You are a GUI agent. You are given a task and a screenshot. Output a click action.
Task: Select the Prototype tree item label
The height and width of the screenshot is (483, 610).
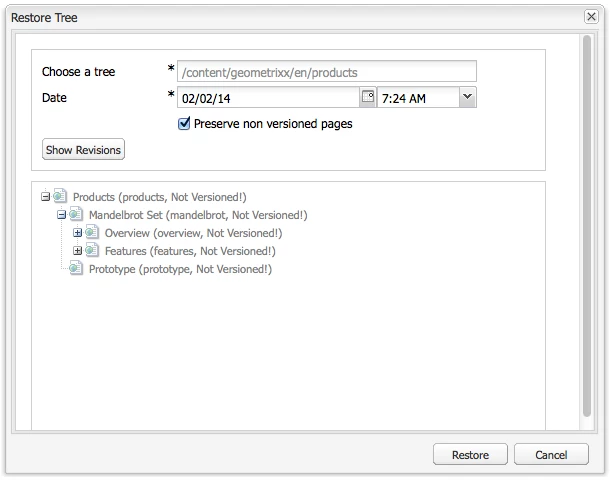[180, 269]
